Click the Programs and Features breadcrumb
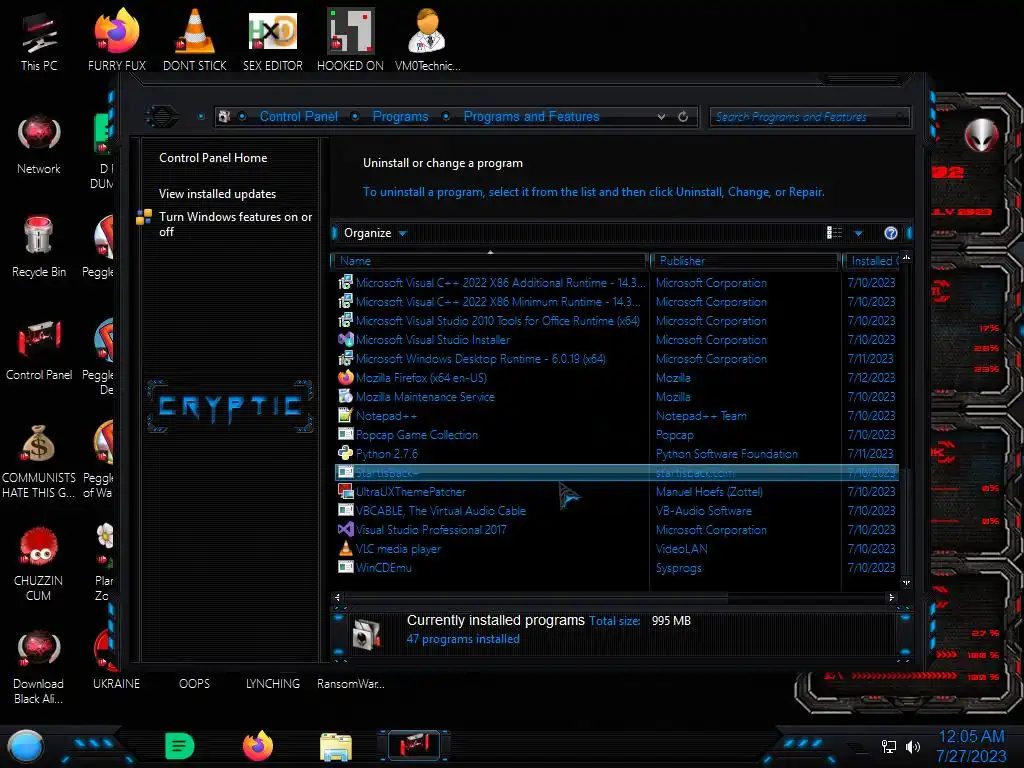 pyautogui.click(x=531, y=116)
